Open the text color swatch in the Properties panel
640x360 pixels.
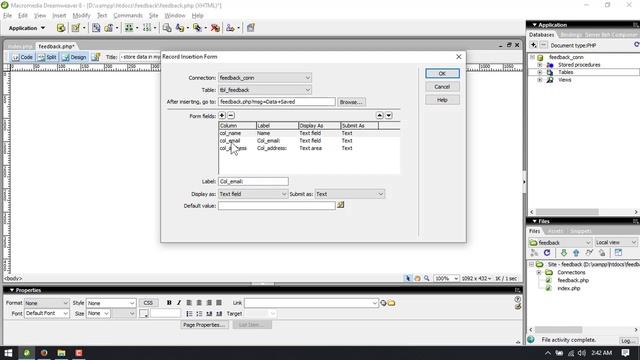pyautogui.click(x=144, y=313)
